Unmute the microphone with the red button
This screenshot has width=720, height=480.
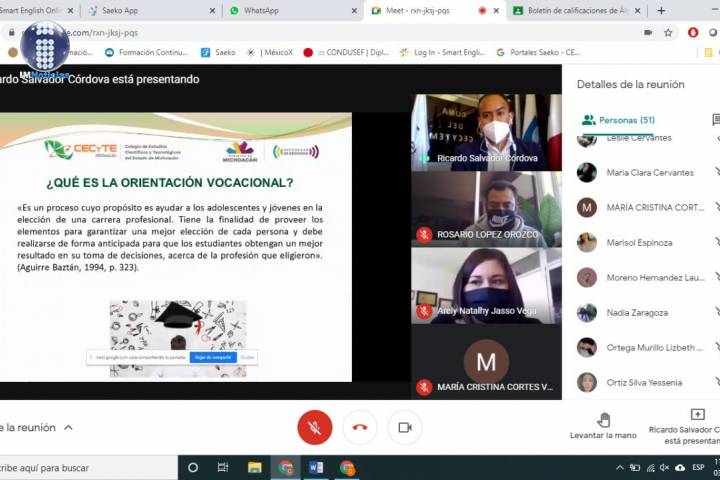coord(314,427)
